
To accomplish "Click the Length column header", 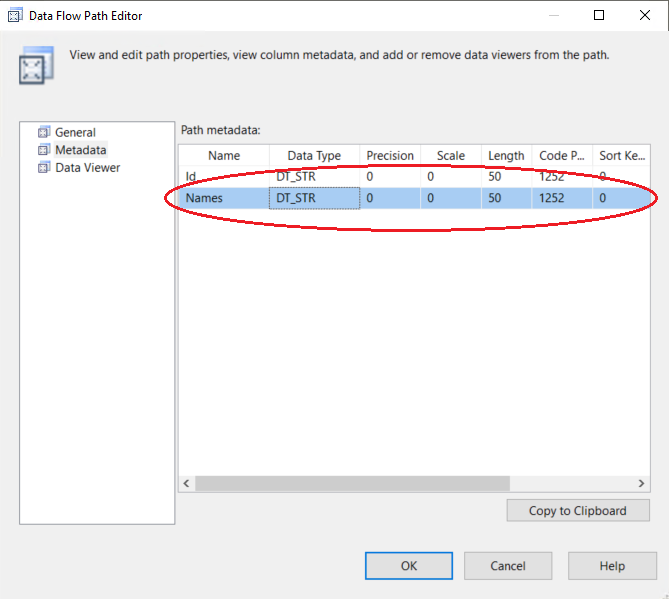I will coord(506,156).
